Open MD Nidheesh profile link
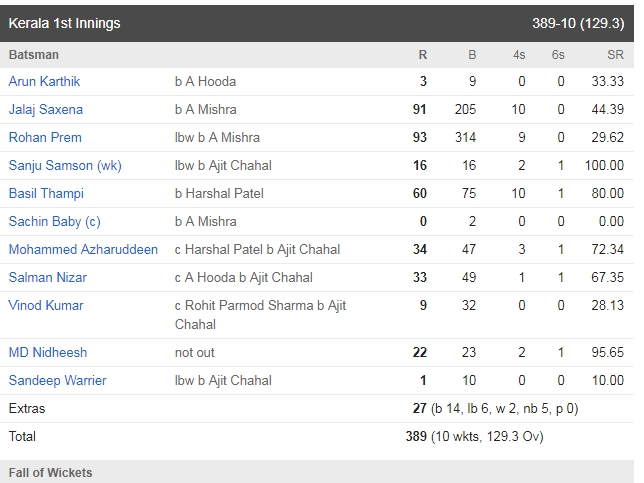 [x=48, y=352]
